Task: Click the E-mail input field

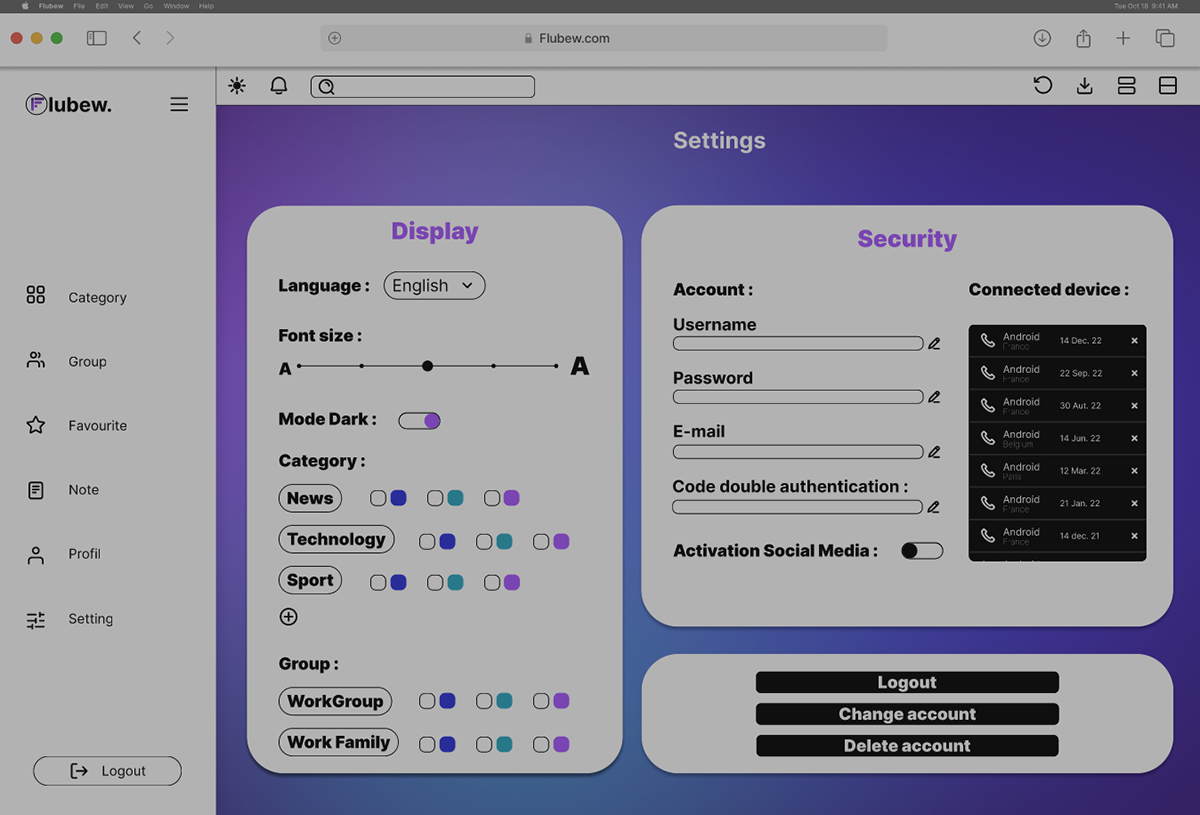Action: pyautogui.click(x=798, y=452)
